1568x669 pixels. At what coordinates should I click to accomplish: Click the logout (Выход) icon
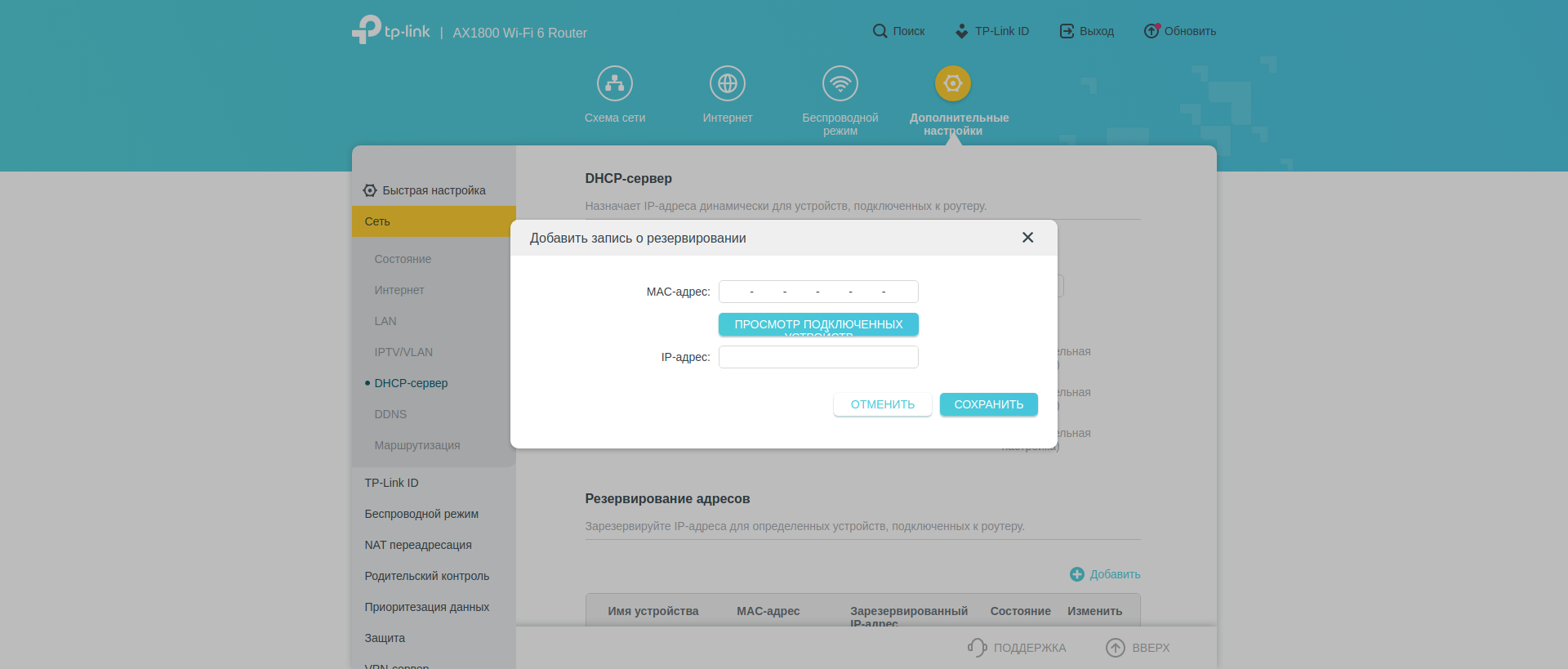click(1067, 31)
